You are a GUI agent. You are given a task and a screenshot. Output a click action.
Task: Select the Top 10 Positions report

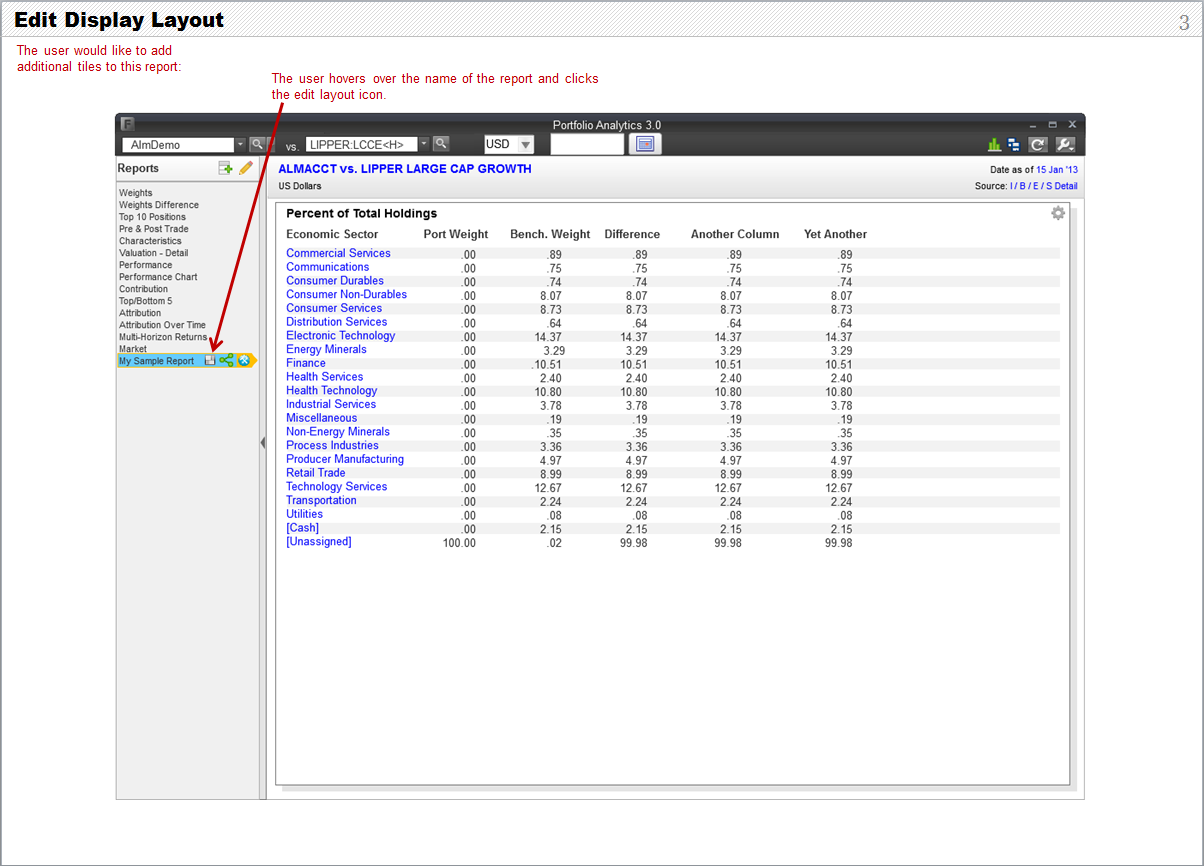pyautogui.click(x=152, y=217)
